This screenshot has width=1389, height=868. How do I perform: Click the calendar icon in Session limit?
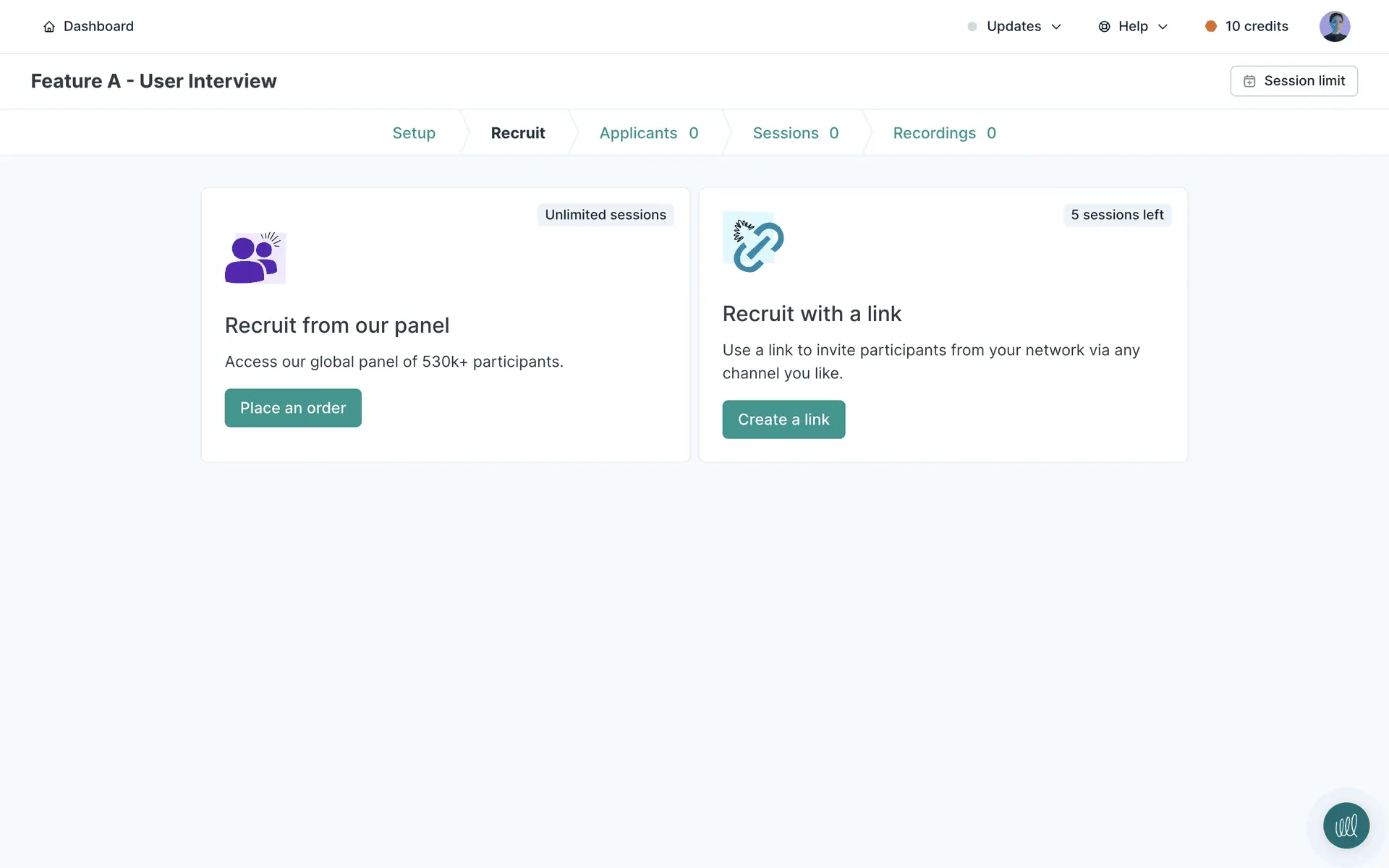pos(1249,81)
